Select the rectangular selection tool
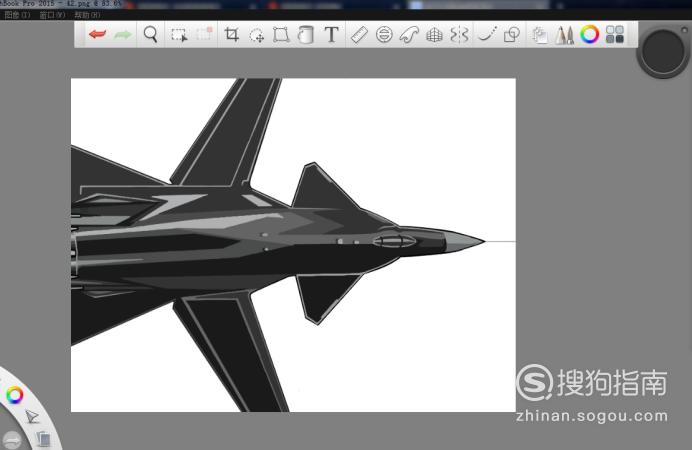The height and width of the screenshot is (450, 692). 179,34
